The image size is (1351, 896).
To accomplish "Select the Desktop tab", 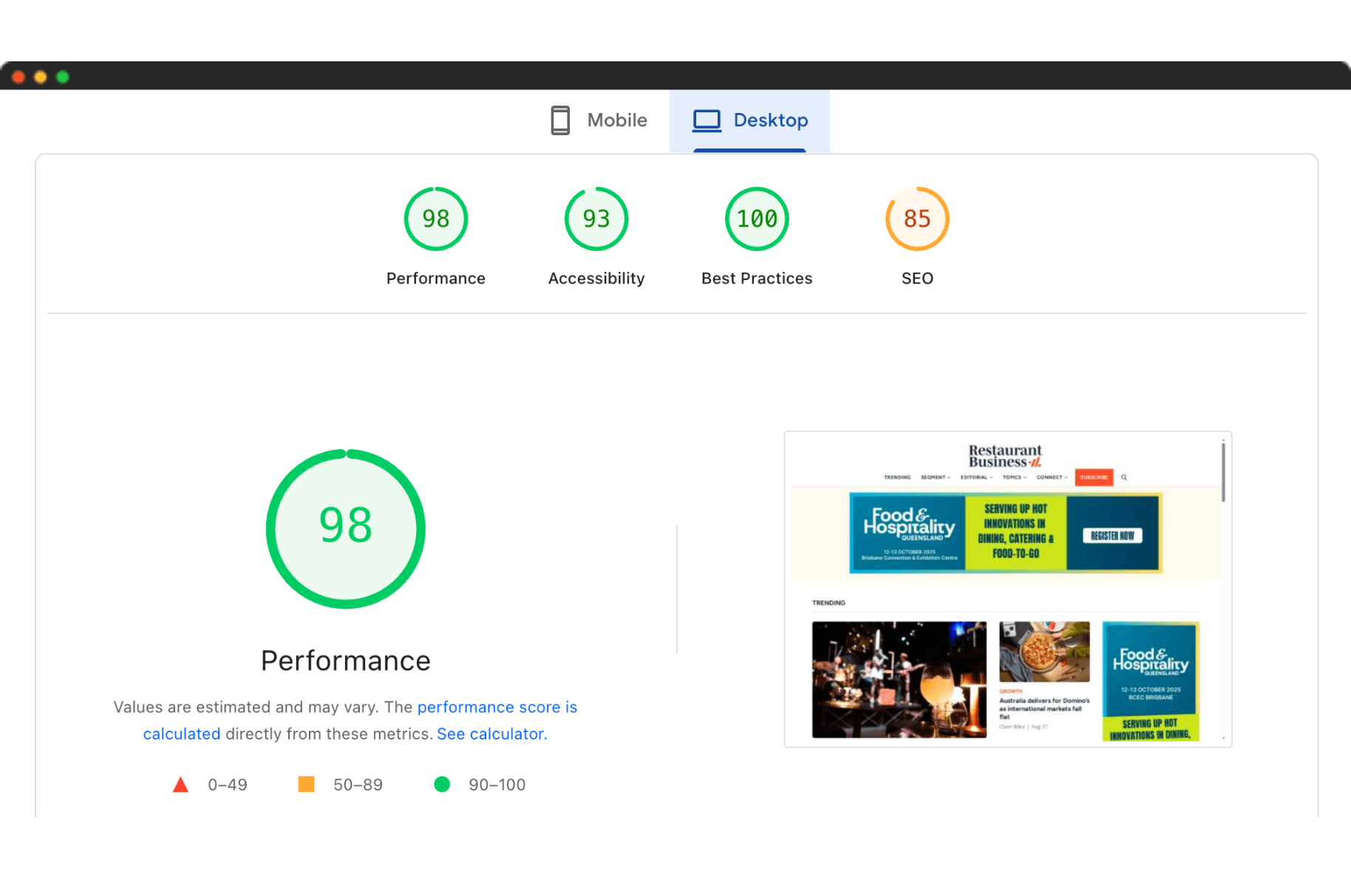I will pyautogui.click(x=749, y=120).
